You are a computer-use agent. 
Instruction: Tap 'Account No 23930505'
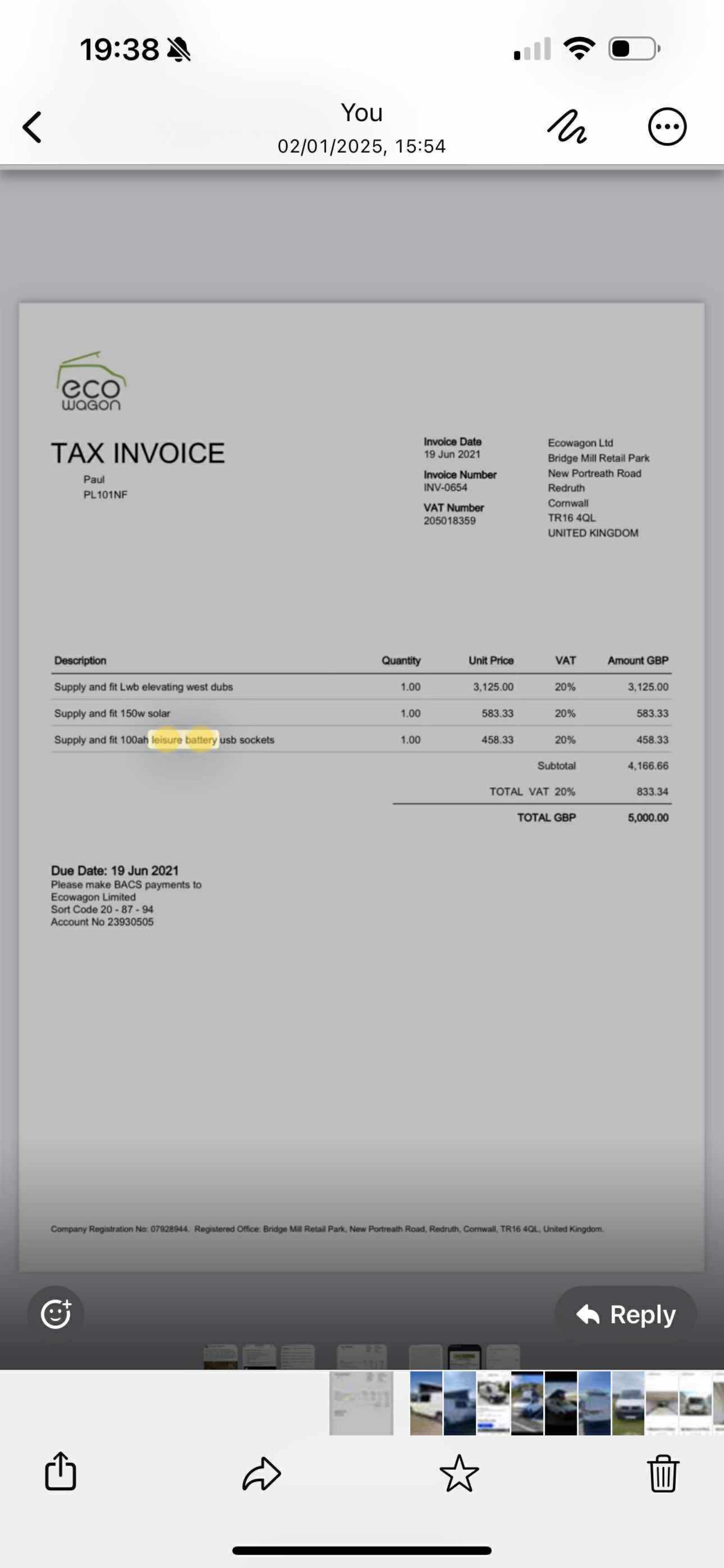click(102, 921)
